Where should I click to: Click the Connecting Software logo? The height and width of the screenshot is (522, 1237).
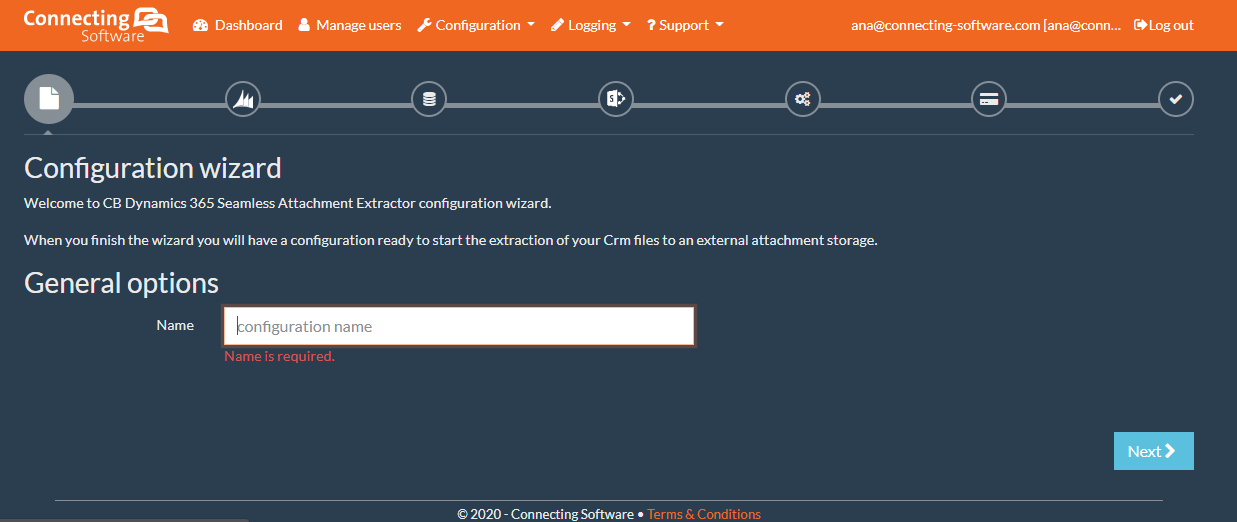pyautogui.click(x=95, y=25)
